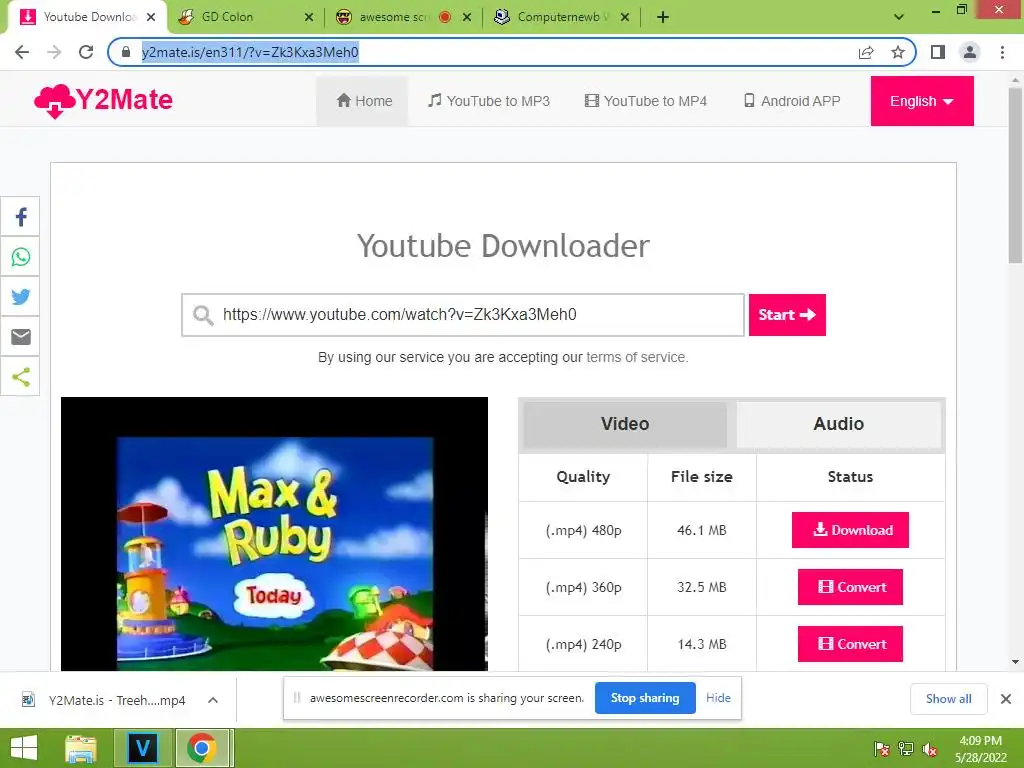1024x768 pixels.
Task: Click Stop sharing button
Action: click(645, 698)
